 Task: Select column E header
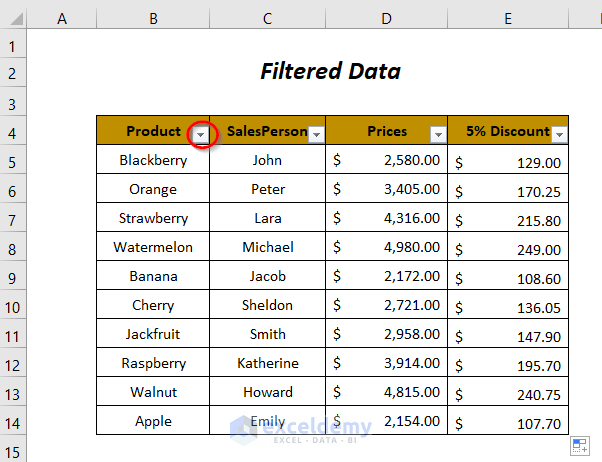tap(508, 17)
